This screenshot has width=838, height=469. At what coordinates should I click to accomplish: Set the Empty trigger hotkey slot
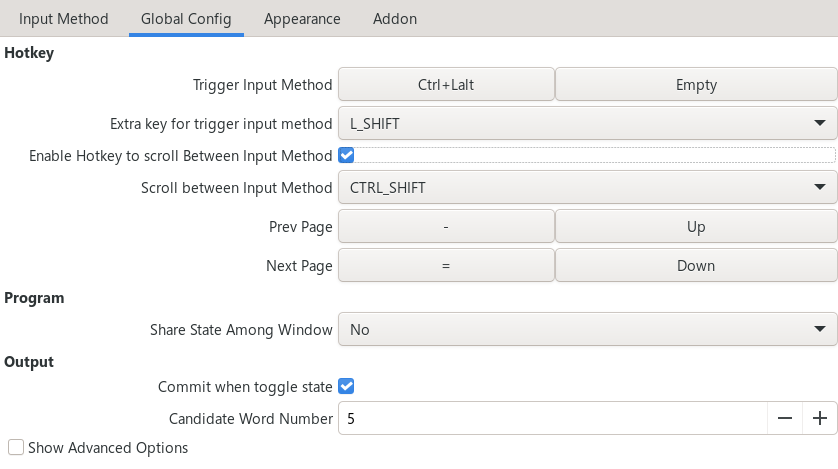696,85
